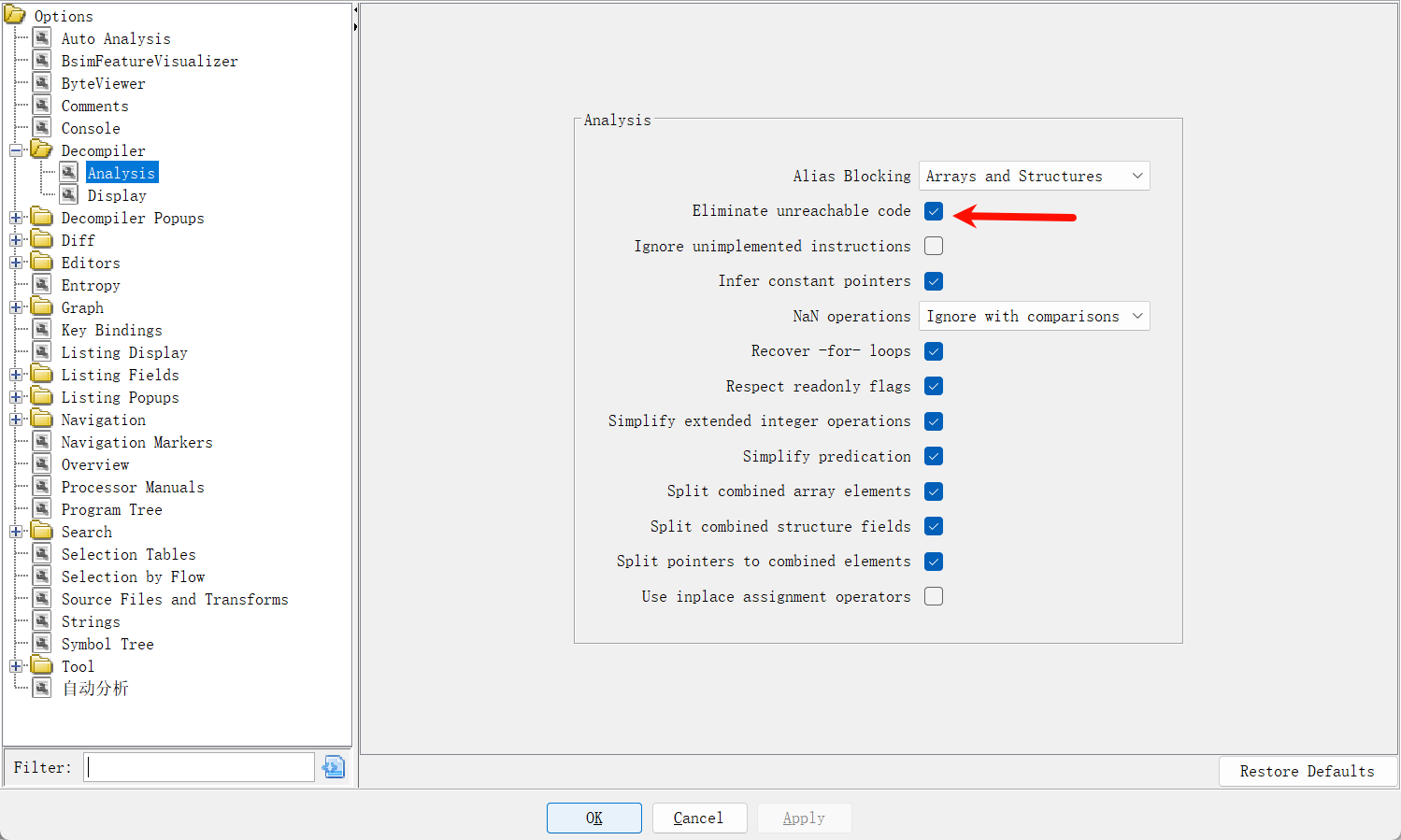Click the Console options icon
The image size is (1401, 840).
(42, 128)
